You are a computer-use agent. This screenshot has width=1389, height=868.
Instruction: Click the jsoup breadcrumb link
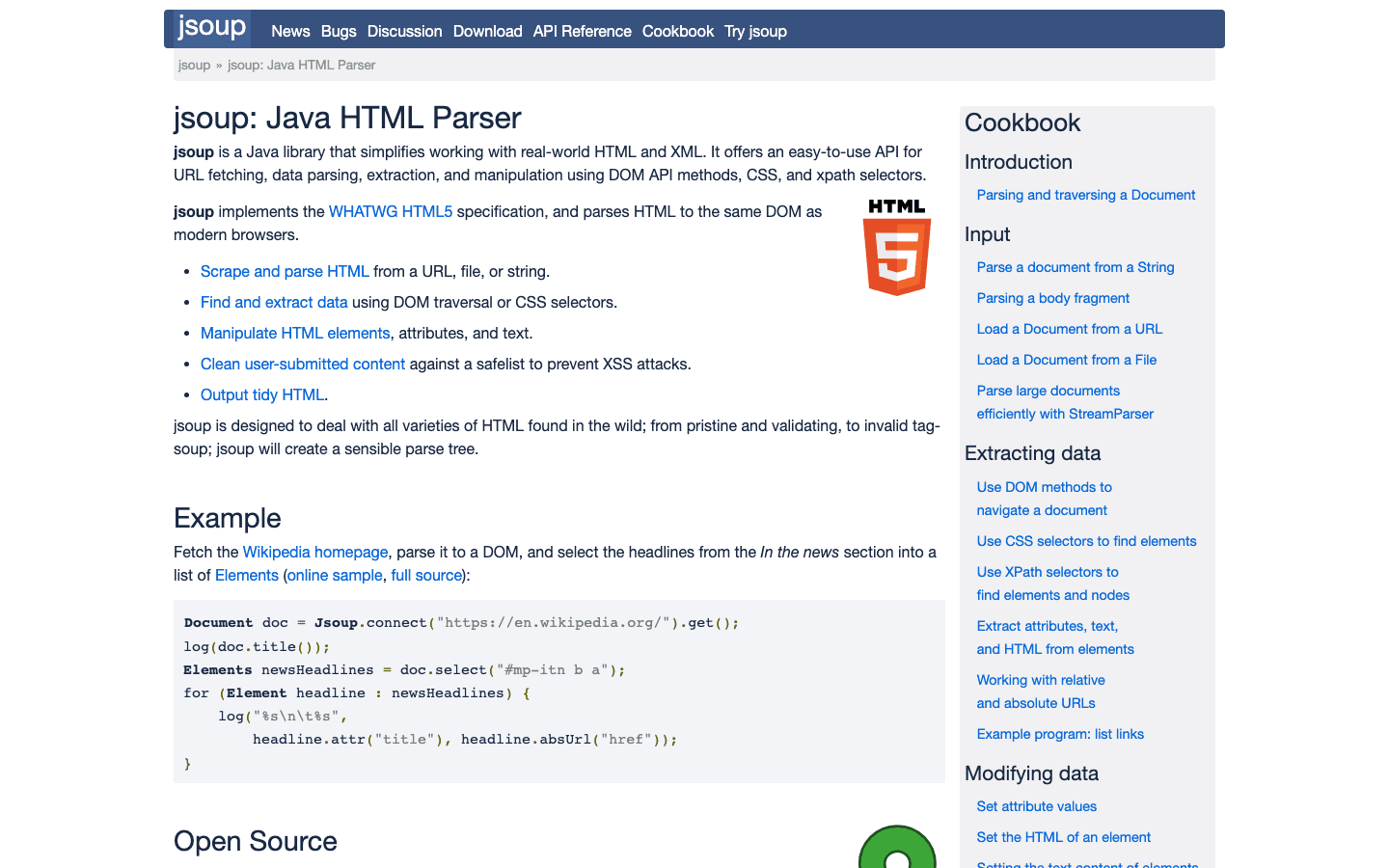(x=194, y=65)
